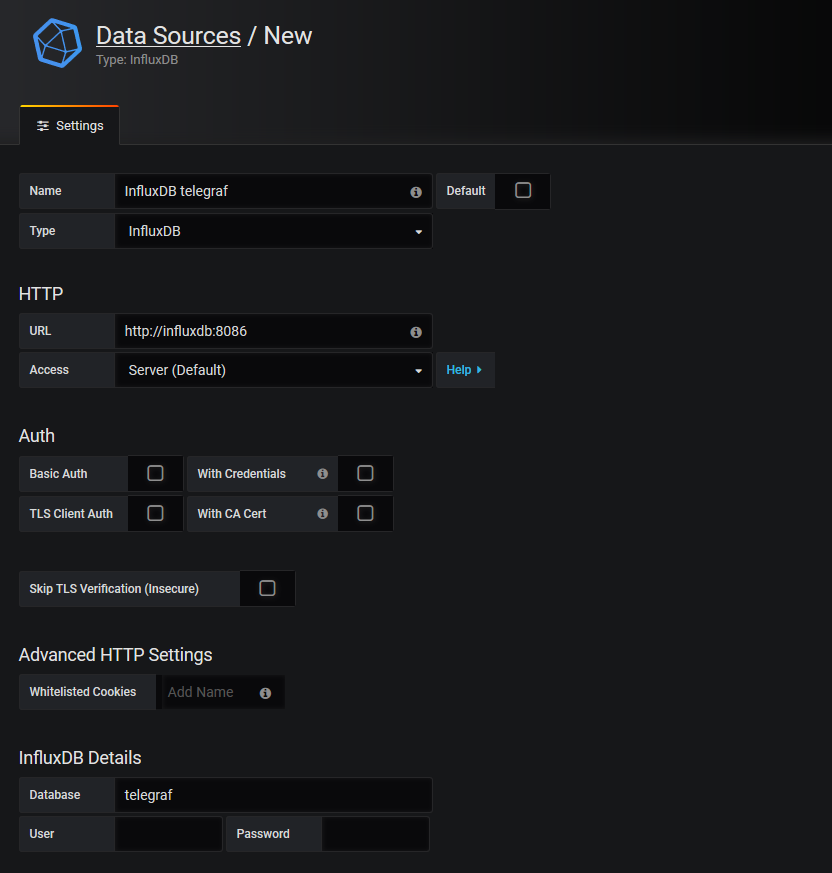Open the Access dropdown showing Server (Default)
The image size is (832, 873).
(x=273, y=370)
